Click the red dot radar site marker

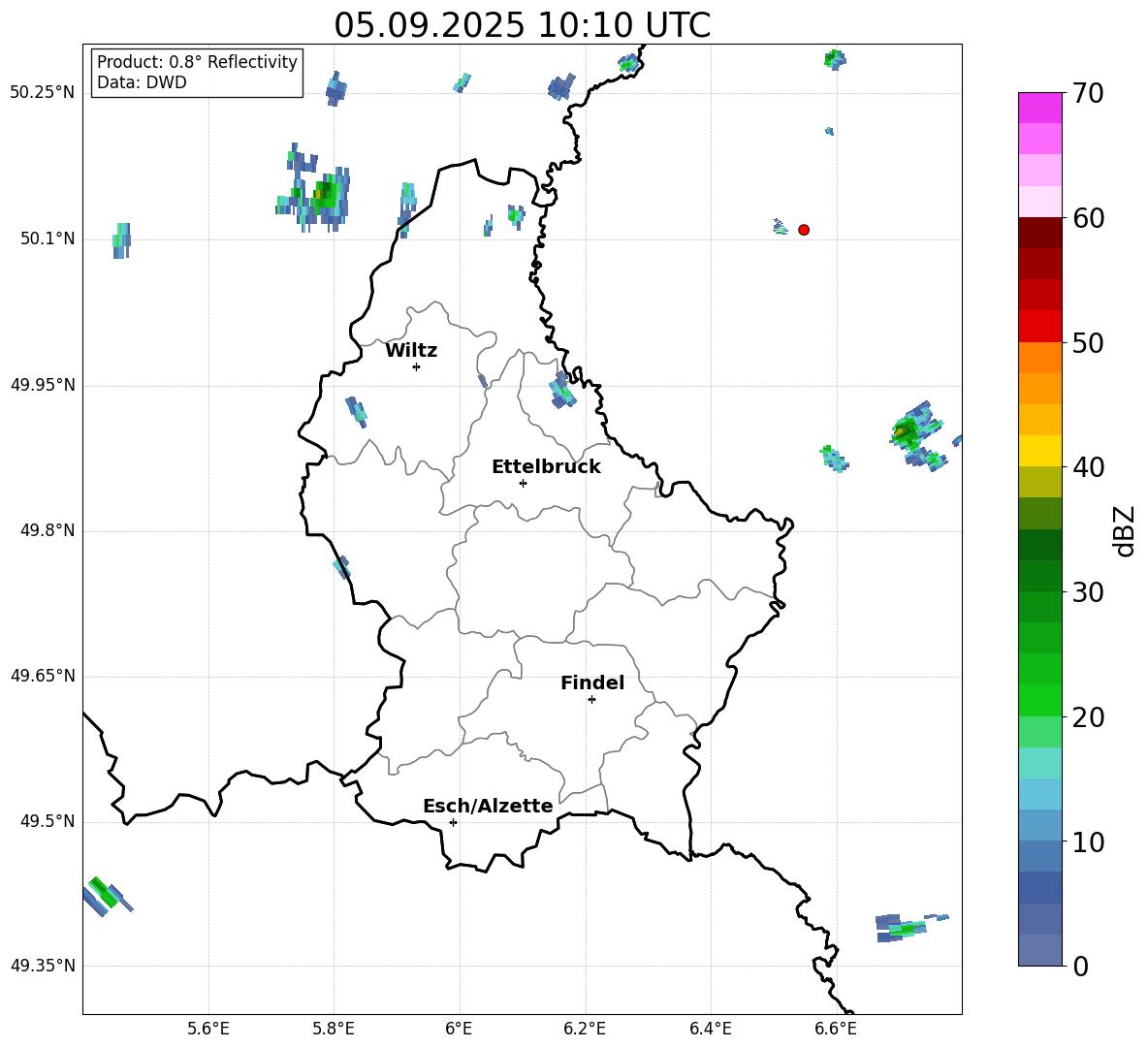click(804, 230)
